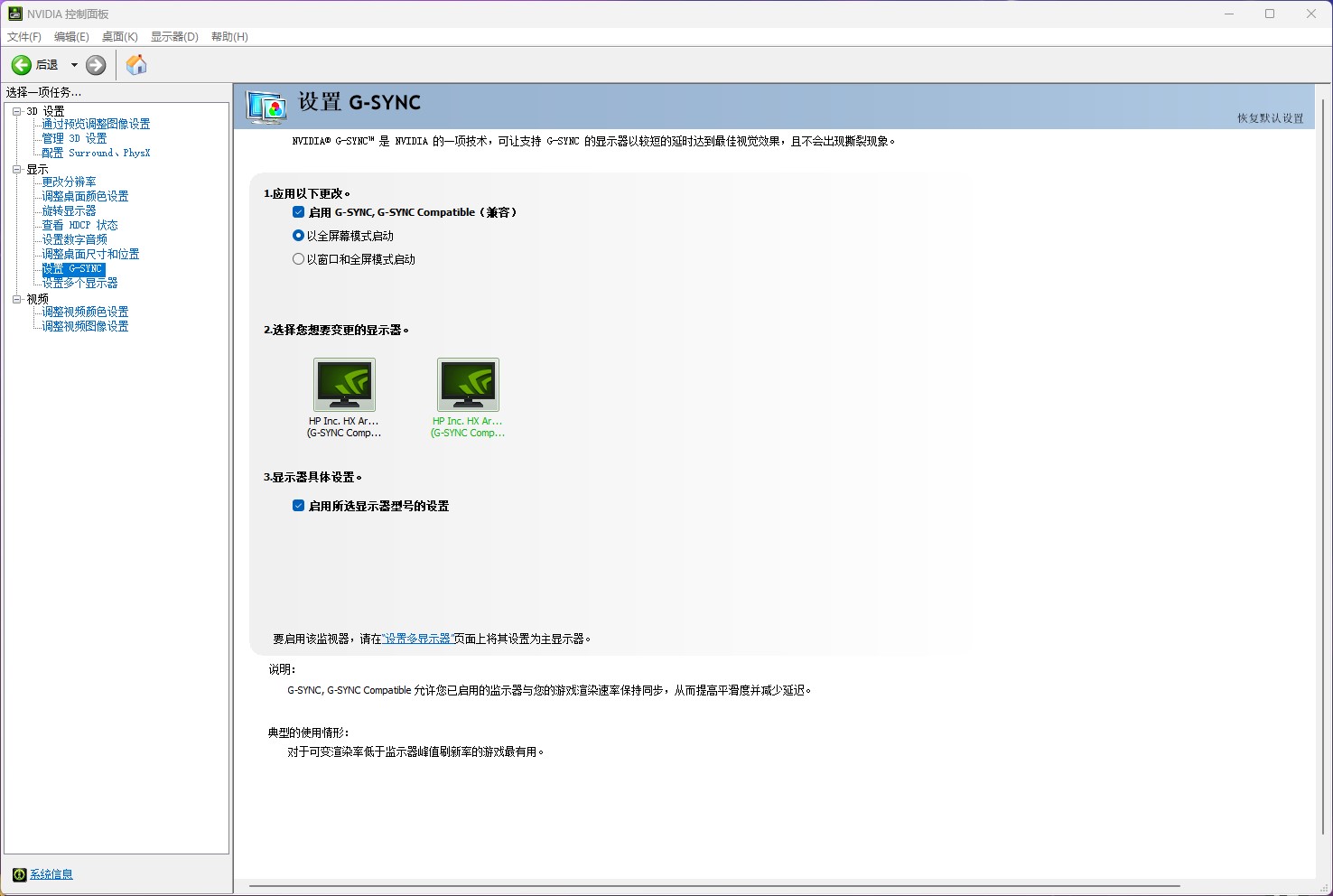Maximize the NVIDIA control panel window
The width and height of the screenshot is (1333, 896).
(1270, 14)
